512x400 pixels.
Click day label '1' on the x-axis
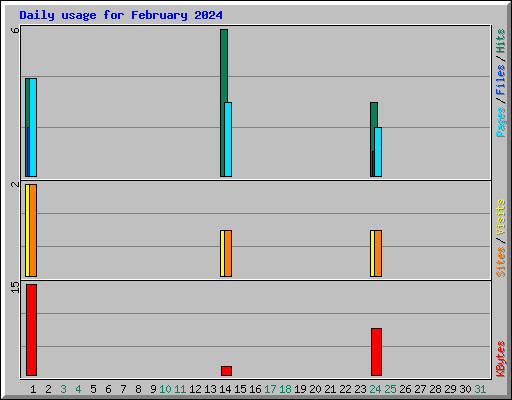pos(33,389)
